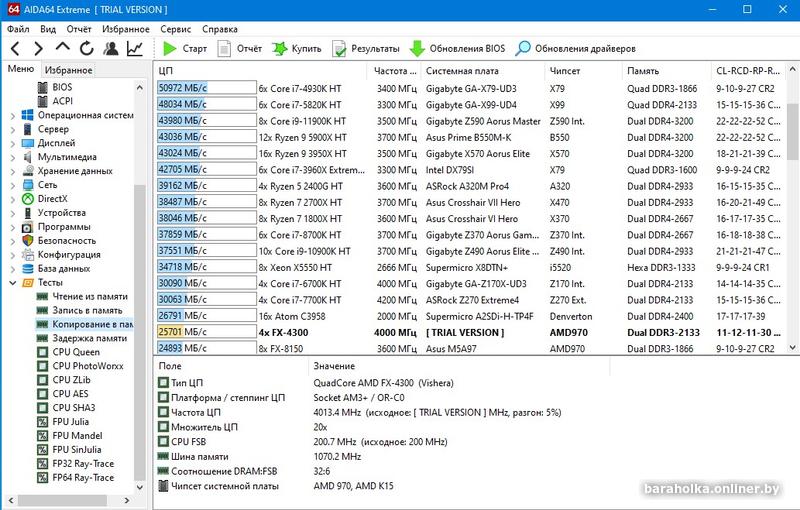800x510 pixels.
Task: Select the CPU Queen benchmark icon
Action: coord(43,352)
